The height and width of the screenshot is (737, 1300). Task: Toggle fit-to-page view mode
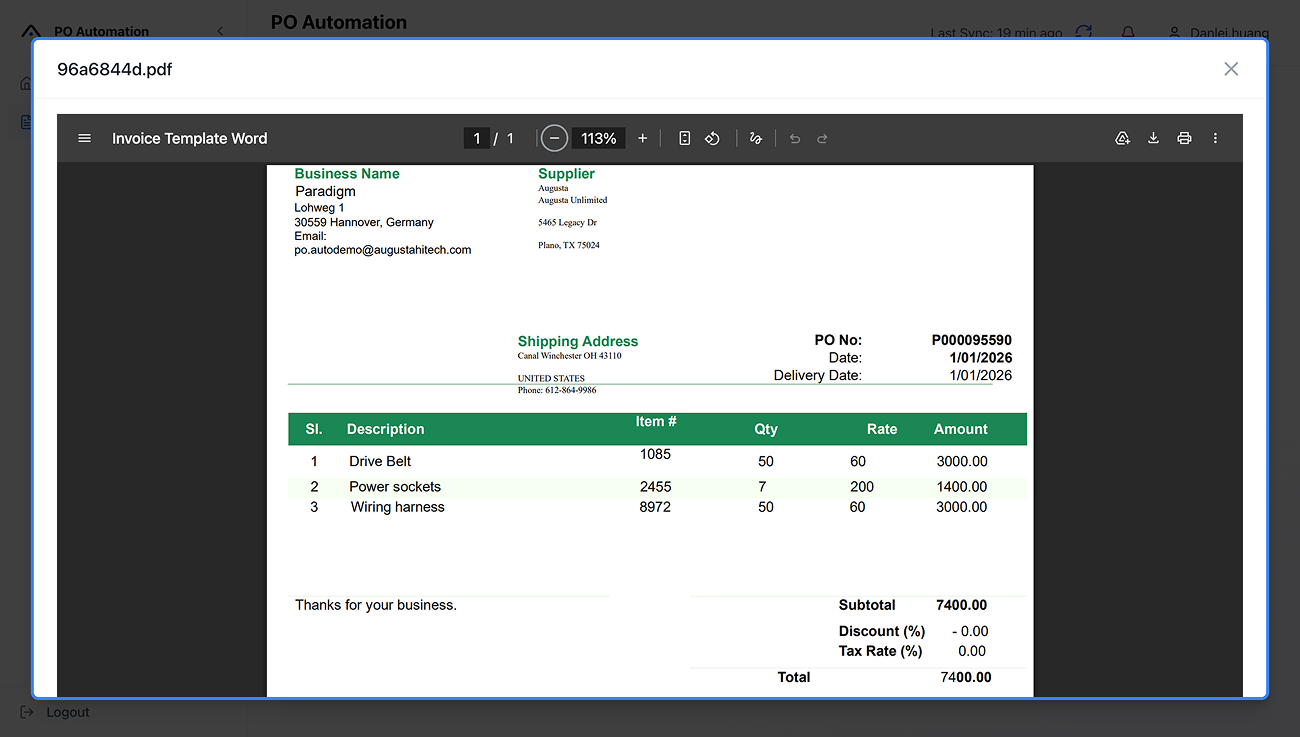684,138
